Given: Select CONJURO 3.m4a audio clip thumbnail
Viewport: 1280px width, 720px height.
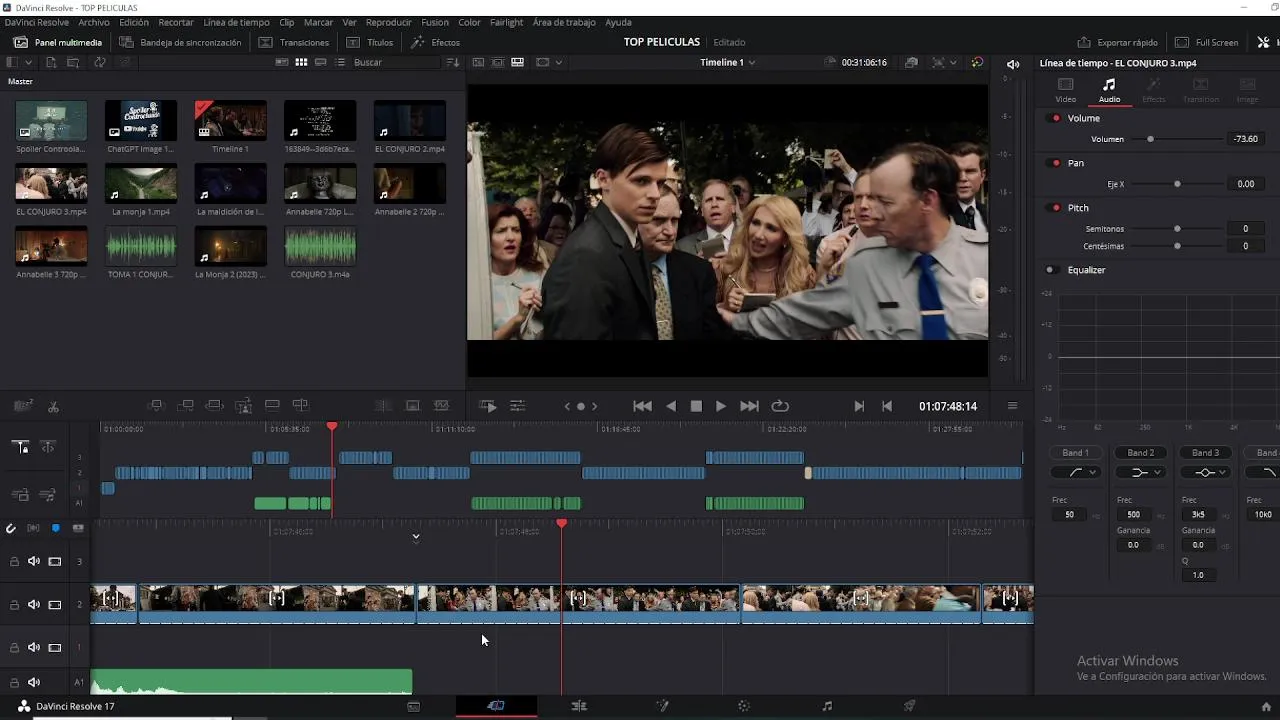Looking at the screenshot, I should tap(320, 246).
